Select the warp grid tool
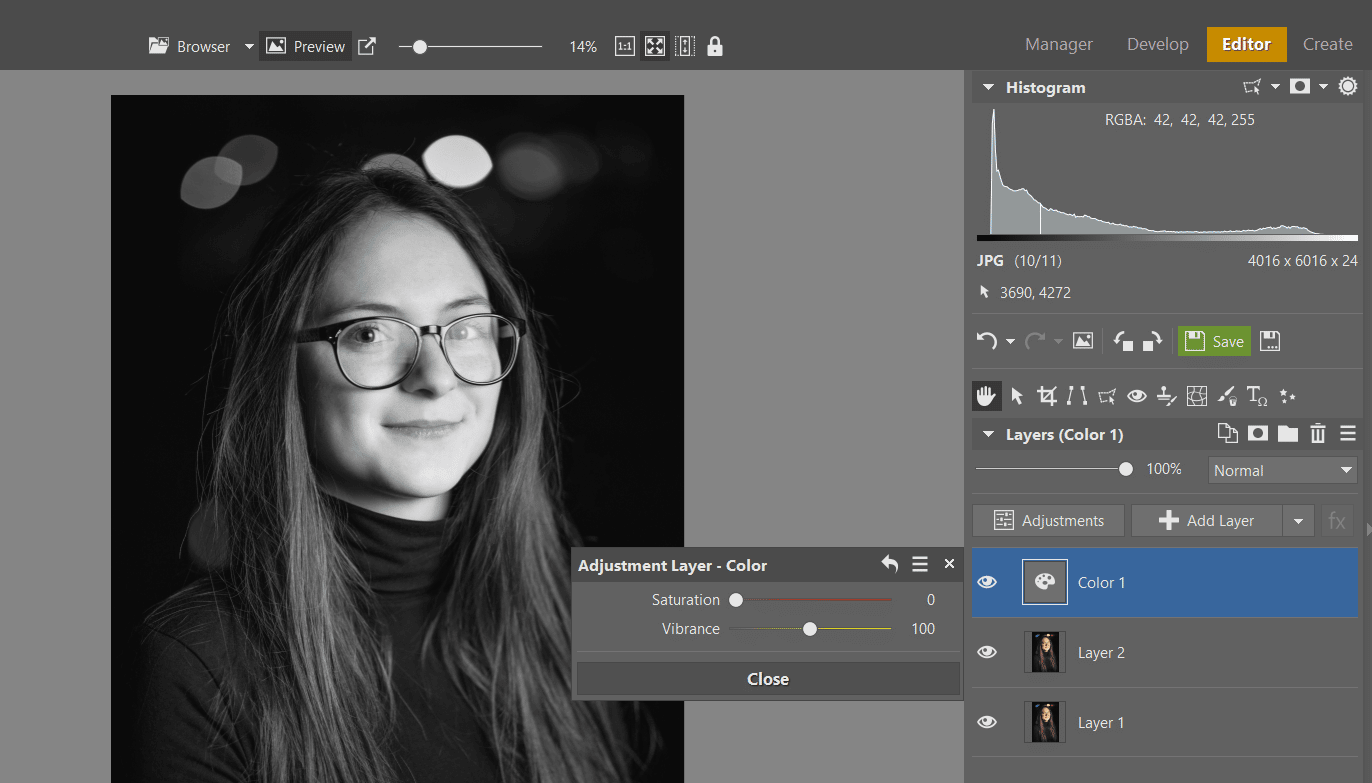 (1197, 396)
